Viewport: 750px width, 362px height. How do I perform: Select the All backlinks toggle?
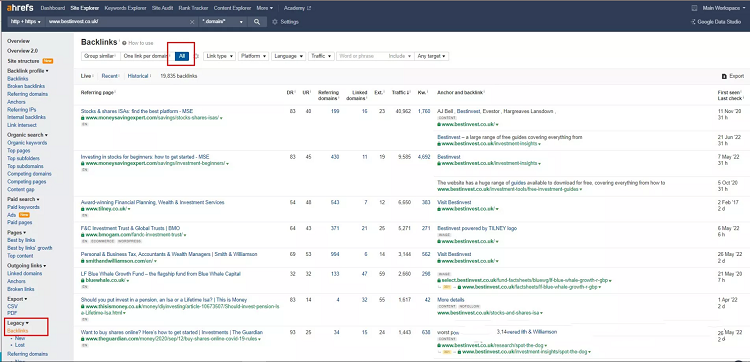tap(182, 56)
